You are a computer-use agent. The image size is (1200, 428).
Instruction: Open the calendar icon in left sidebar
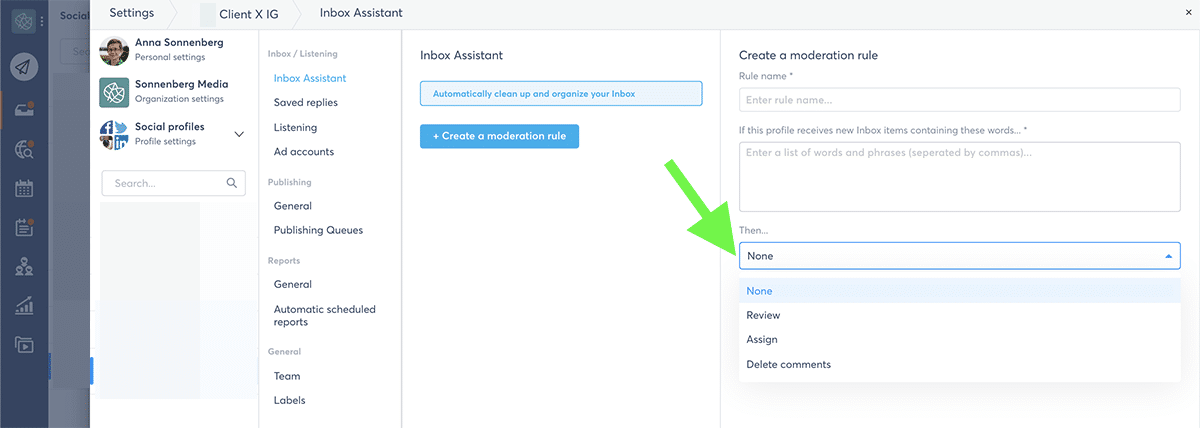[24, 188]
